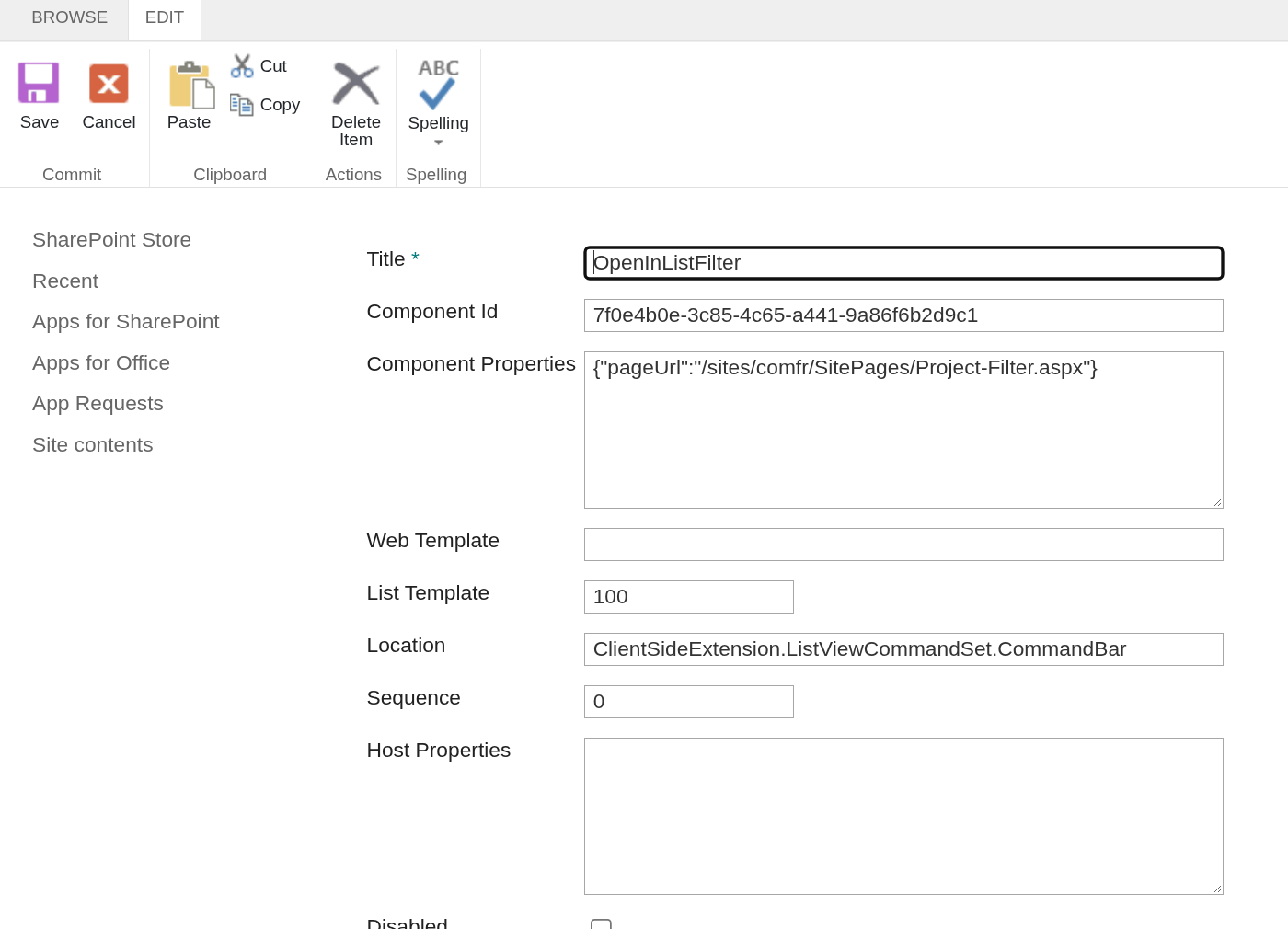Click the Sequence field showing 0

point(689,702)
